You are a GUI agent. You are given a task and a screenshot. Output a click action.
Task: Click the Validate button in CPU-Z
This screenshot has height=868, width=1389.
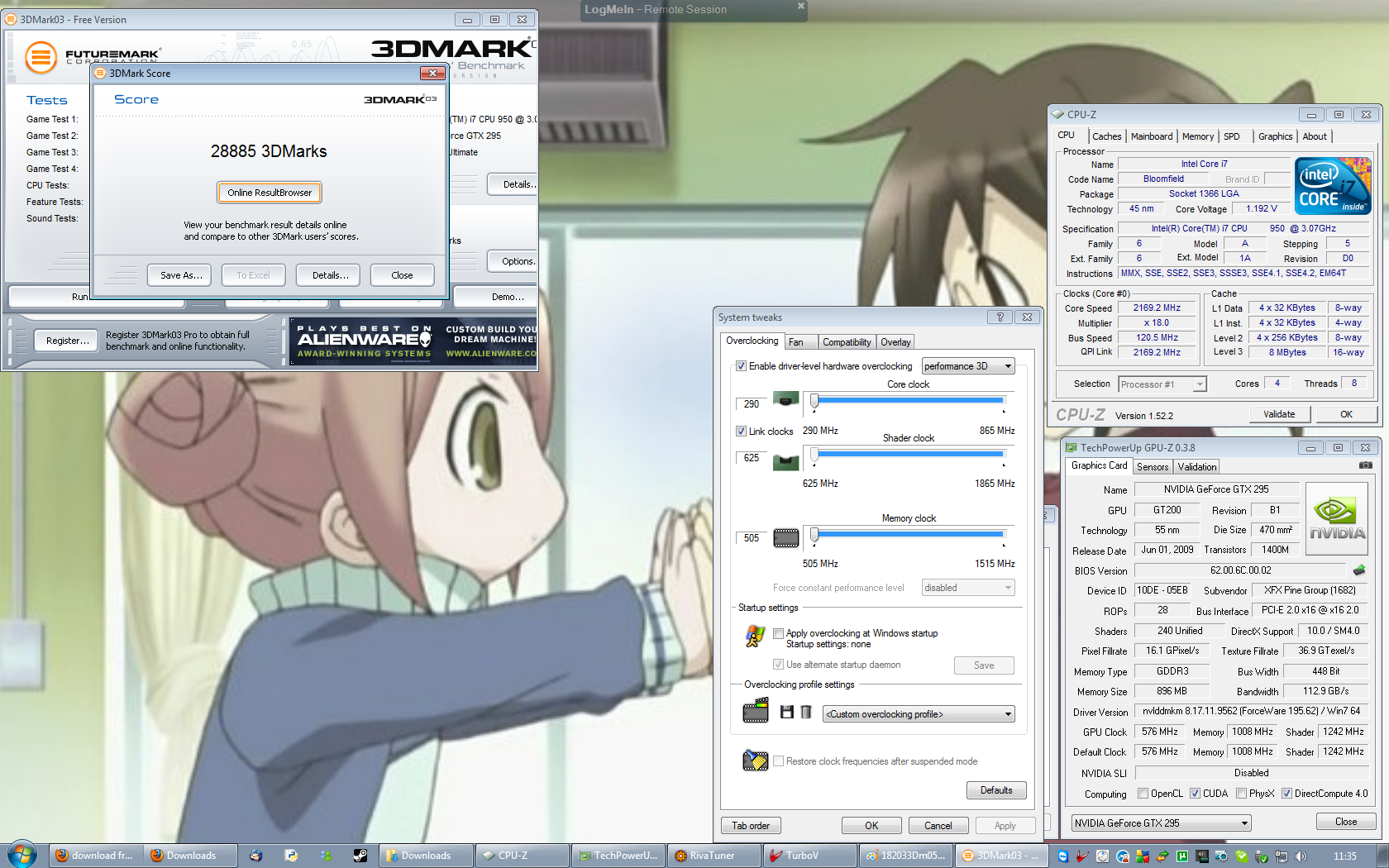(x=1279, y=414)
